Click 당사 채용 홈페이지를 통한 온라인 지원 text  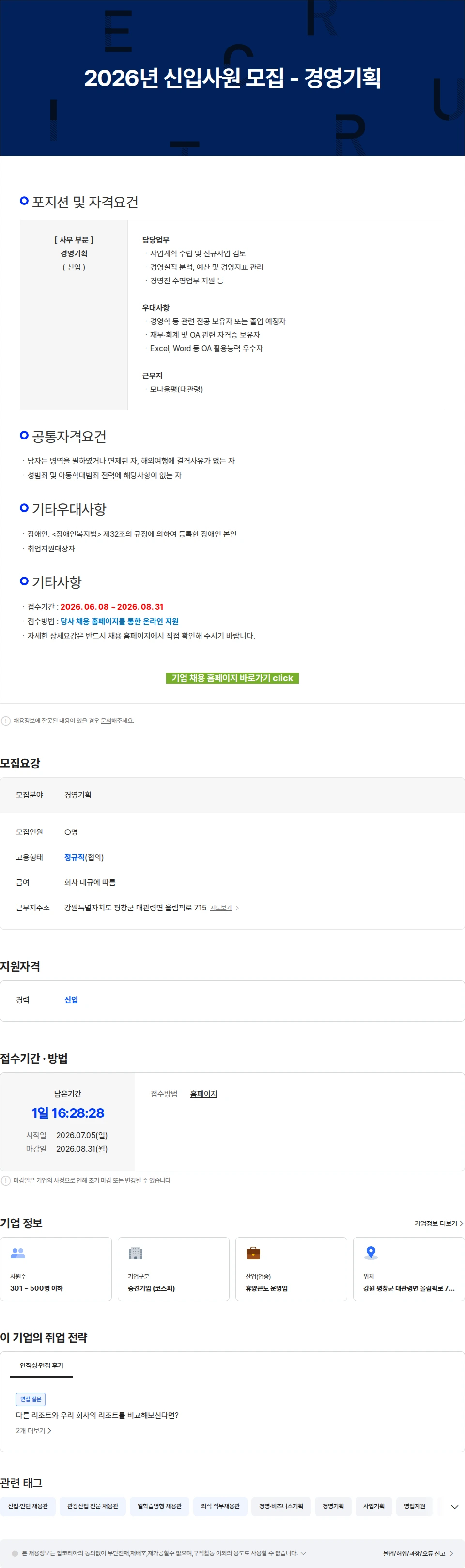pyautogui.click(x=119, y=621)
